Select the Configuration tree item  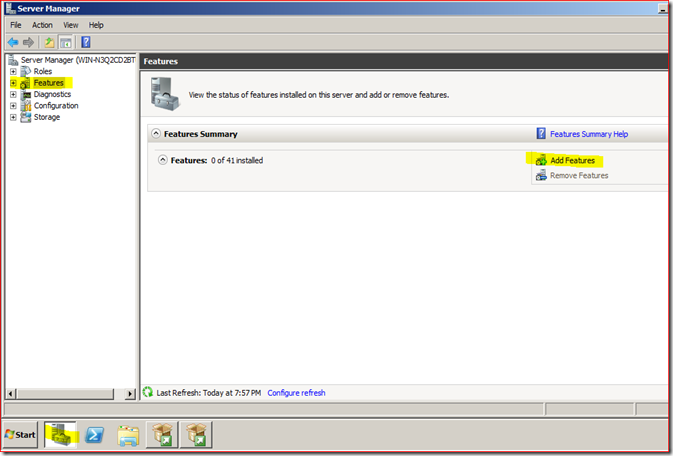(x=56, y=106)
